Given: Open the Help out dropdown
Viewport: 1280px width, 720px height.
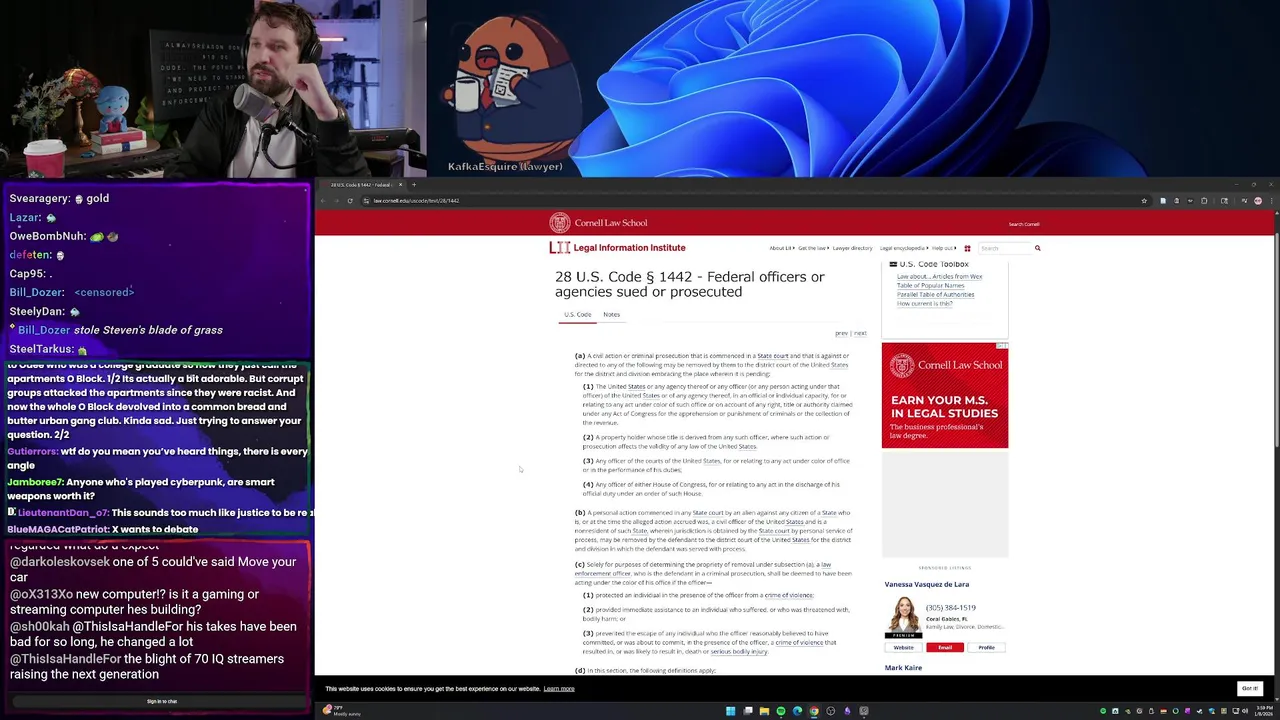Looking at the screenshot, I should pos(943,248).
